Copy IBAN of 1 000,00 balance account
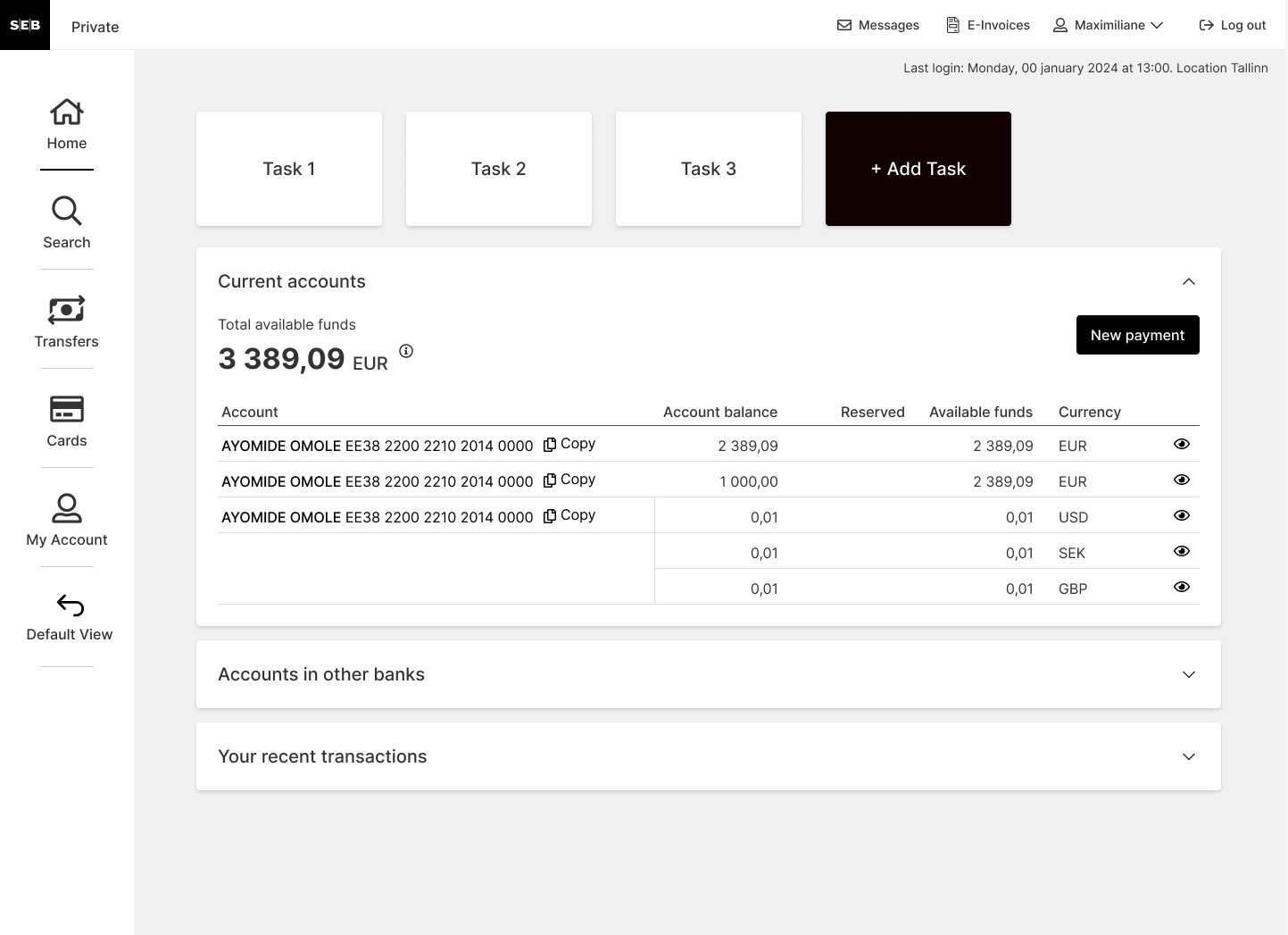The image size is (1288, 935). (569, 480)
